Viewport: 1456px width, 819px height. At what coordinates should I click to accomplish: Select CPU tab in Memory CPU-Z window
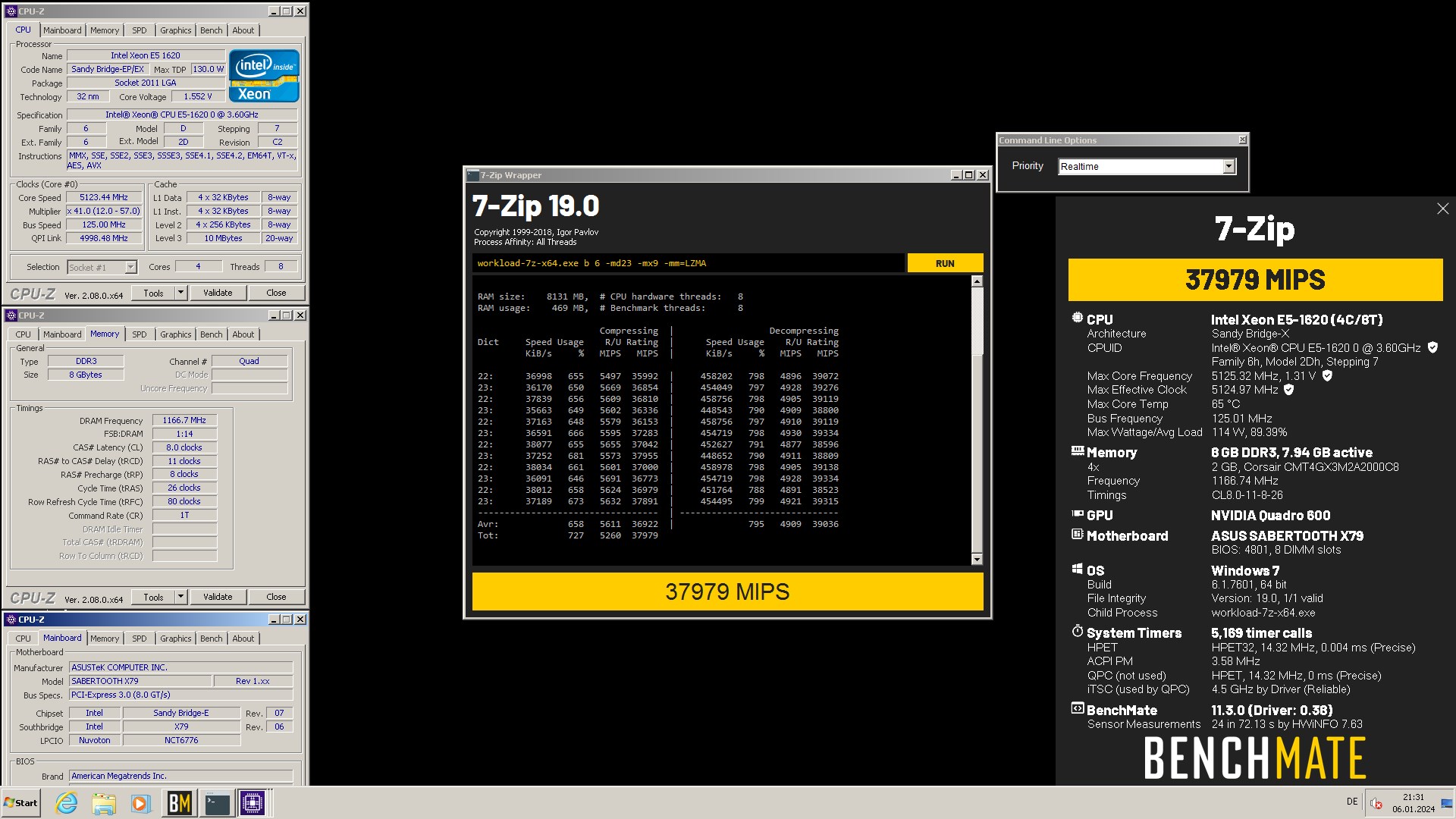24,334
